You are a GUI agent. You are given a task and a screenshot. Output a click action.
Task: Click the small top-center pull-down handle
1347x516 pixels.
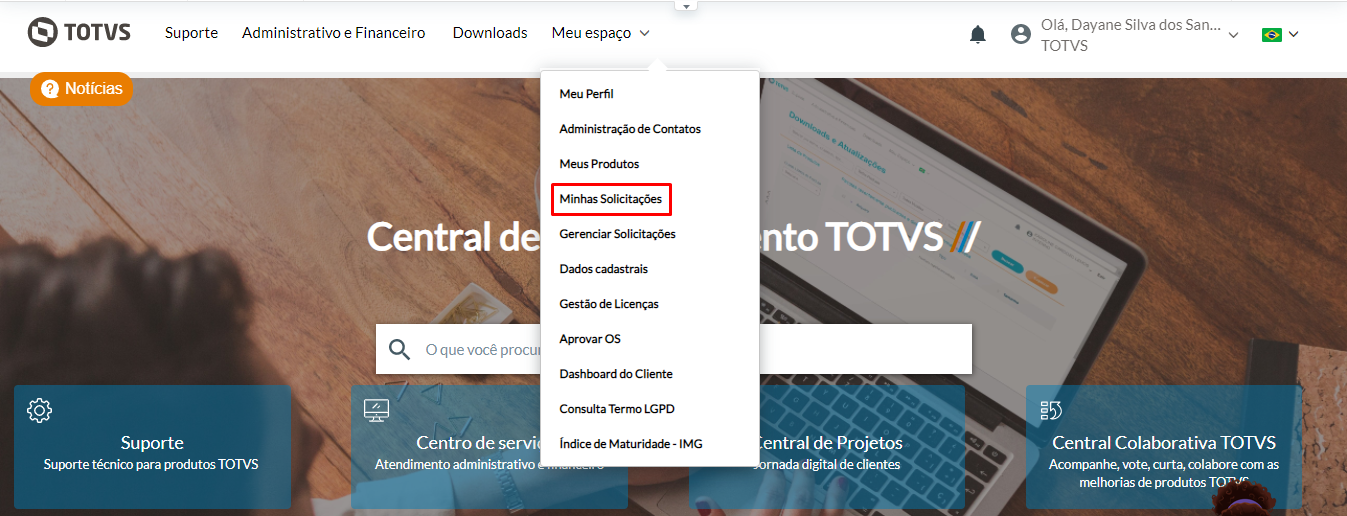point(686,5)
